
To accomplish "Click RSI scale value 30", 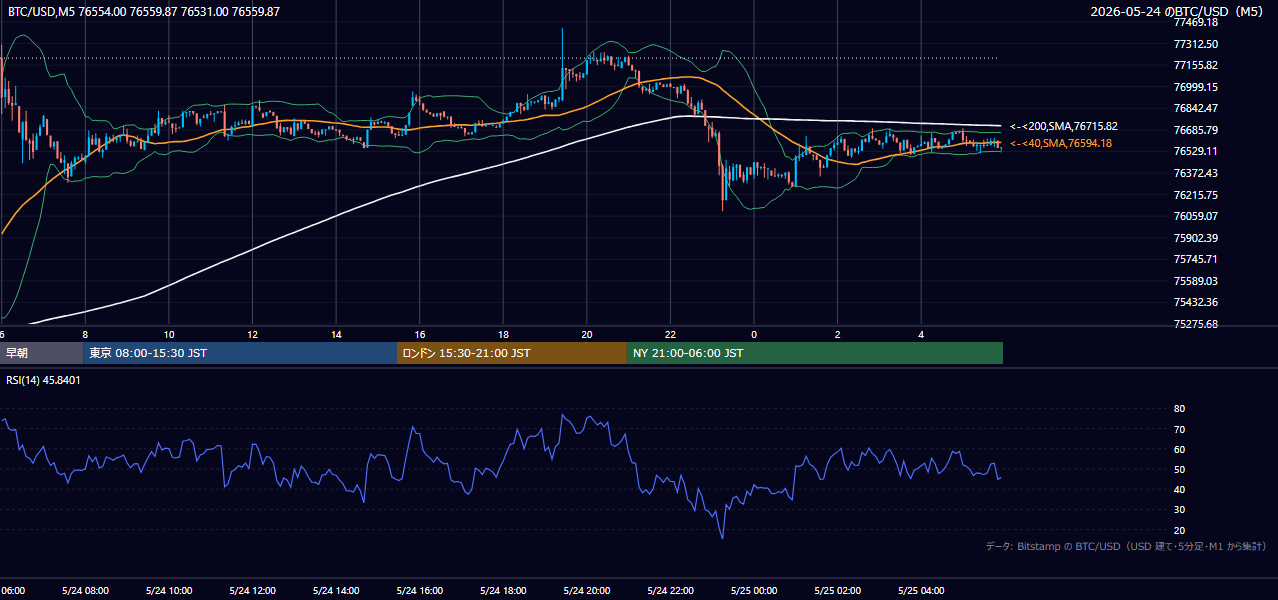I will click(x=1179, y=510).
